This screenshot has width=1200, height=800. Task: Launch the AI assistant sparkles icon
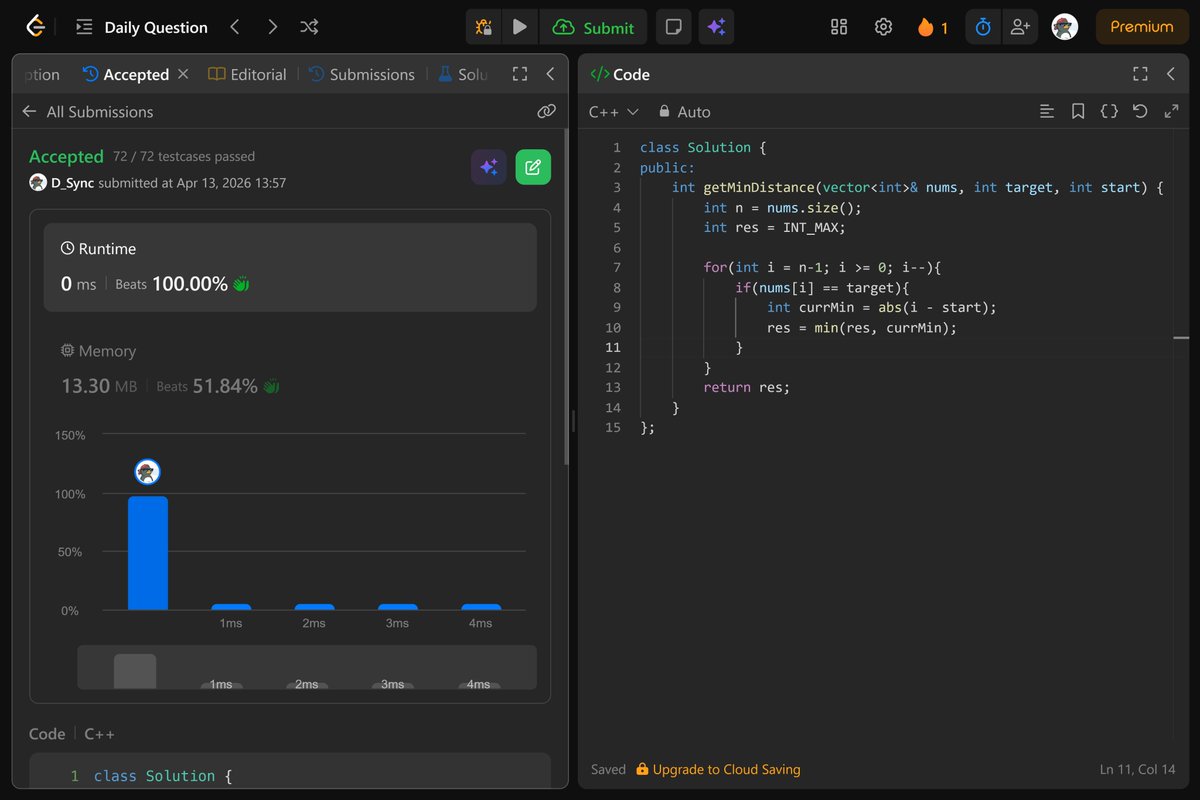click(x=716, y=27)
